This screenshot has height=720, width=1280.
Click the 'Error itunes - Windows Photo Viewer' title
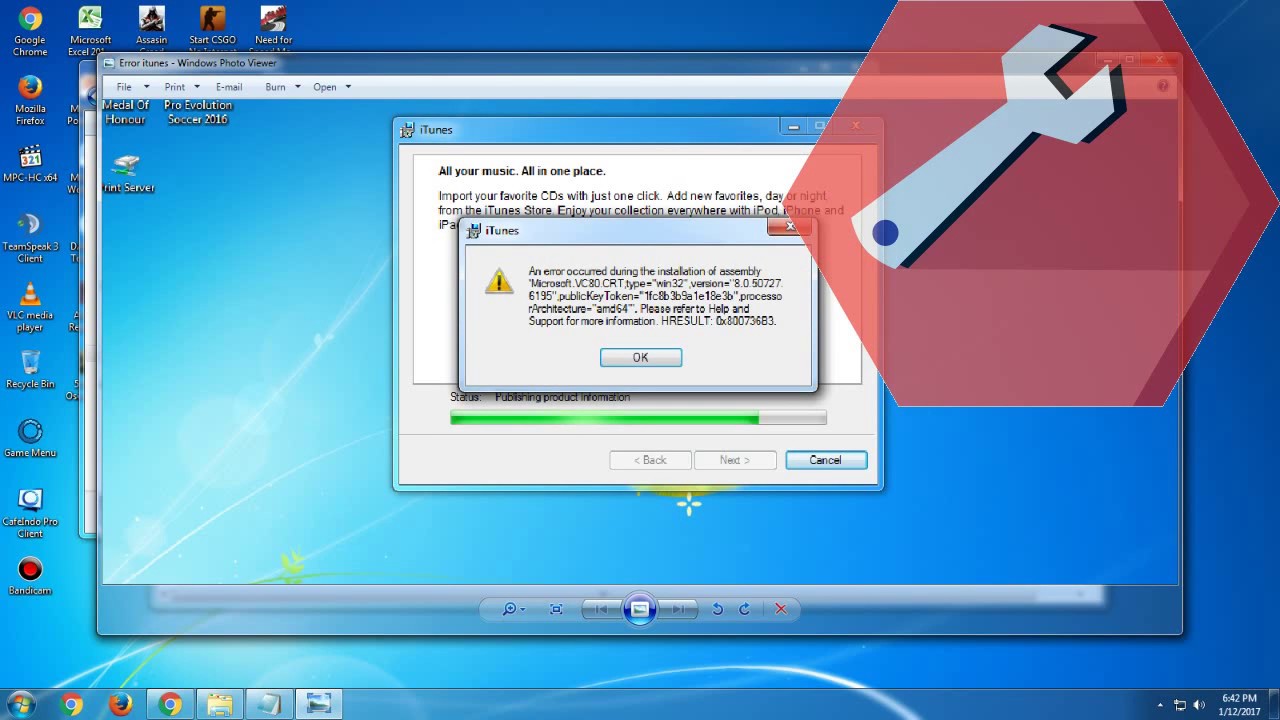pyautogui.click(x=198, y=63)
